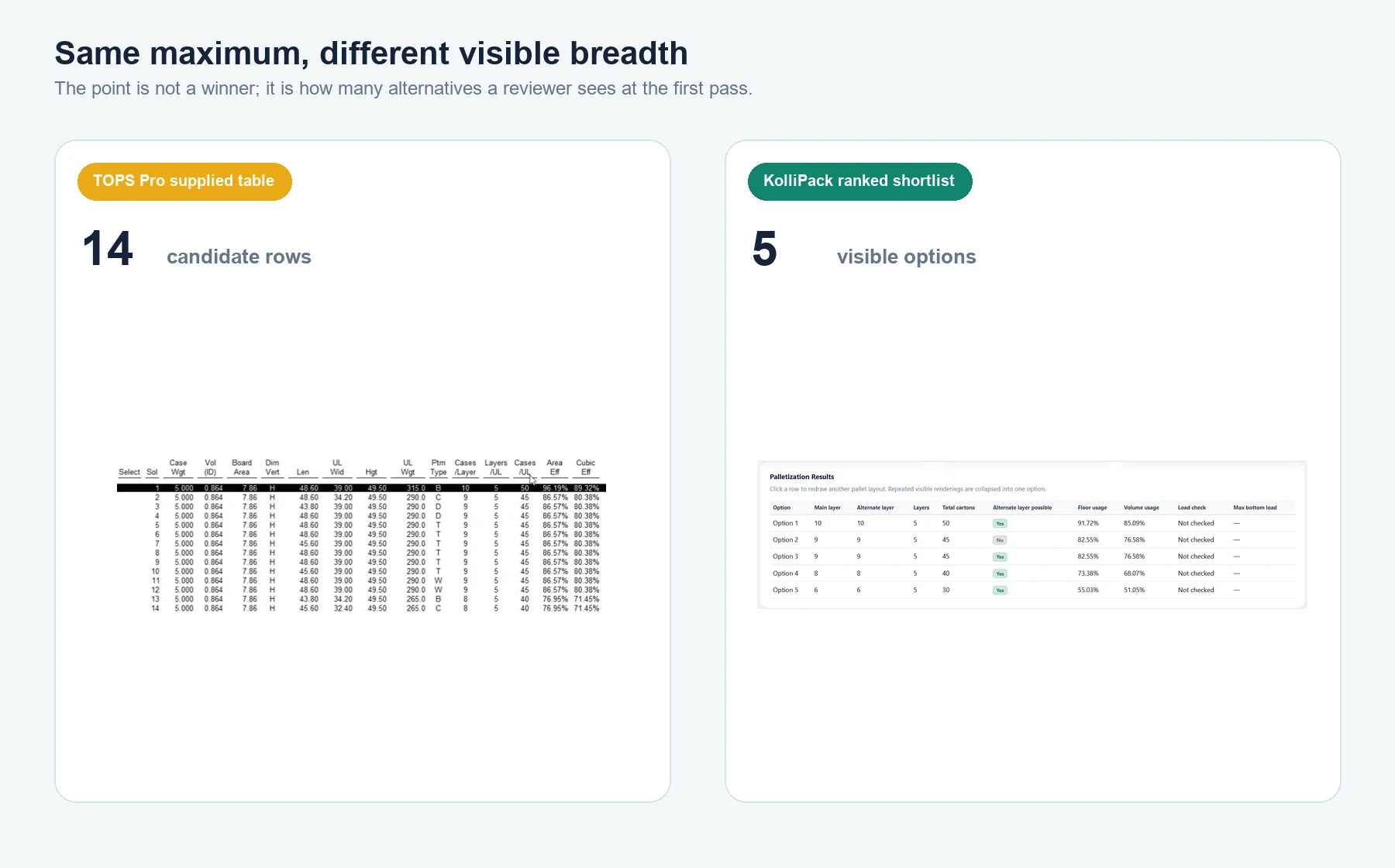Click the 68.07% volume usage value

tap(1135, 573)
